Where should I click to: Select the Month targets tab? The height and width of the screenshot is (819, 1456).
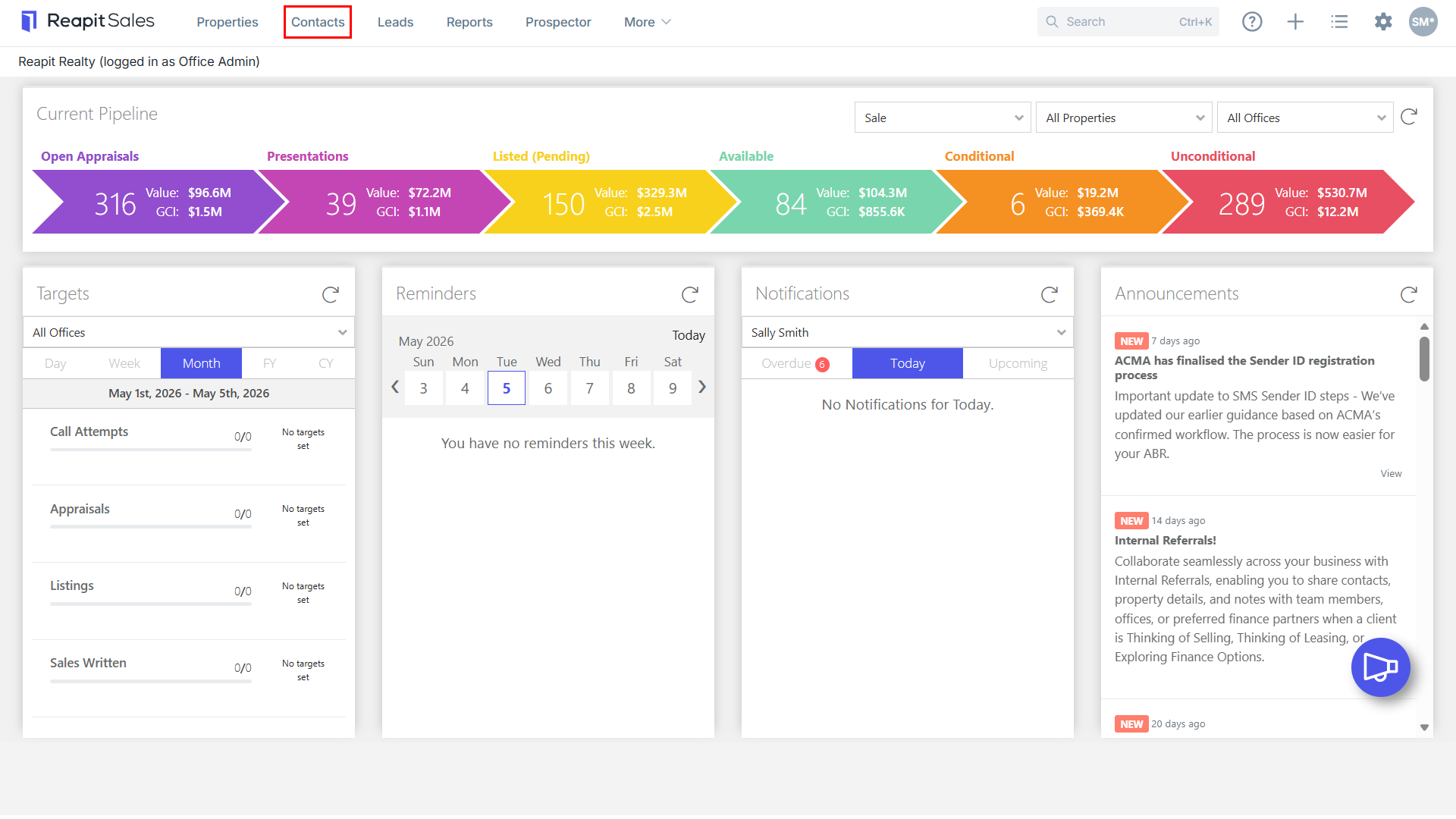coord(202,363)
